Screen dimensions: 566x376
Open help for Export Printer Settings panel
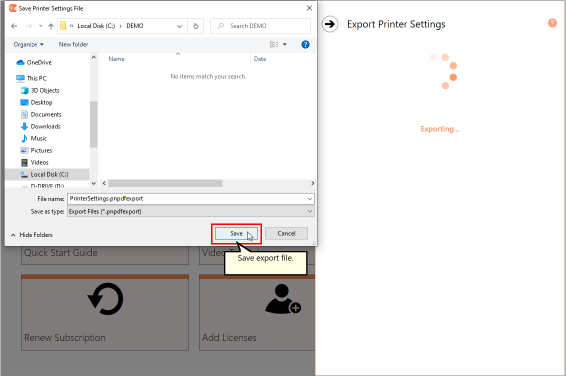coord(552,23)
